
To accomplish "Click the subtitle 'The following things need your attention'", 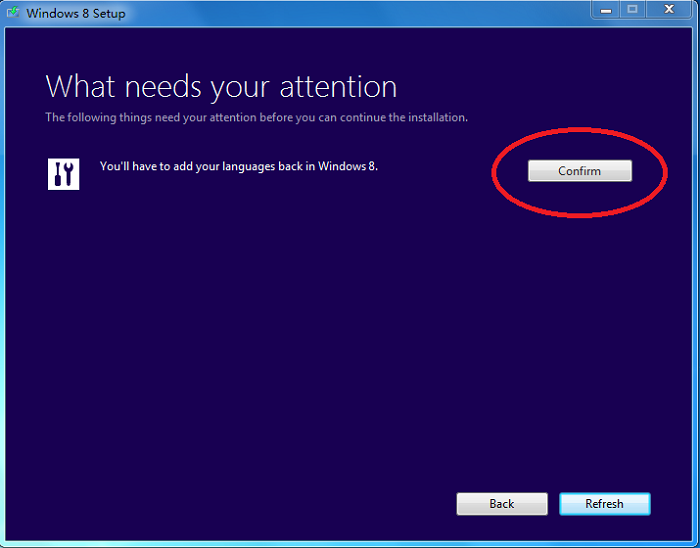I will pos(151,117).
